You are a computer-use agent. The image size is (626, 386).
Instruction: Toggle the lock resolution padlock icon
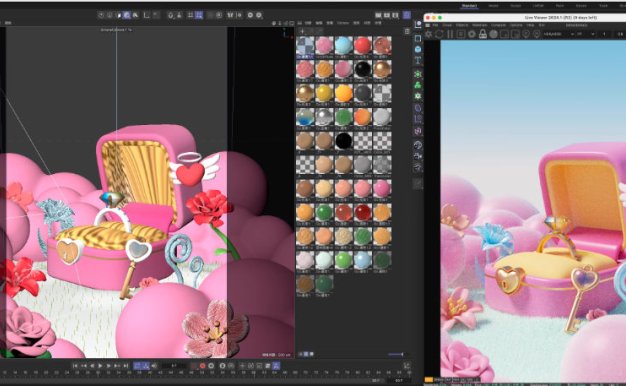(483, 34)
